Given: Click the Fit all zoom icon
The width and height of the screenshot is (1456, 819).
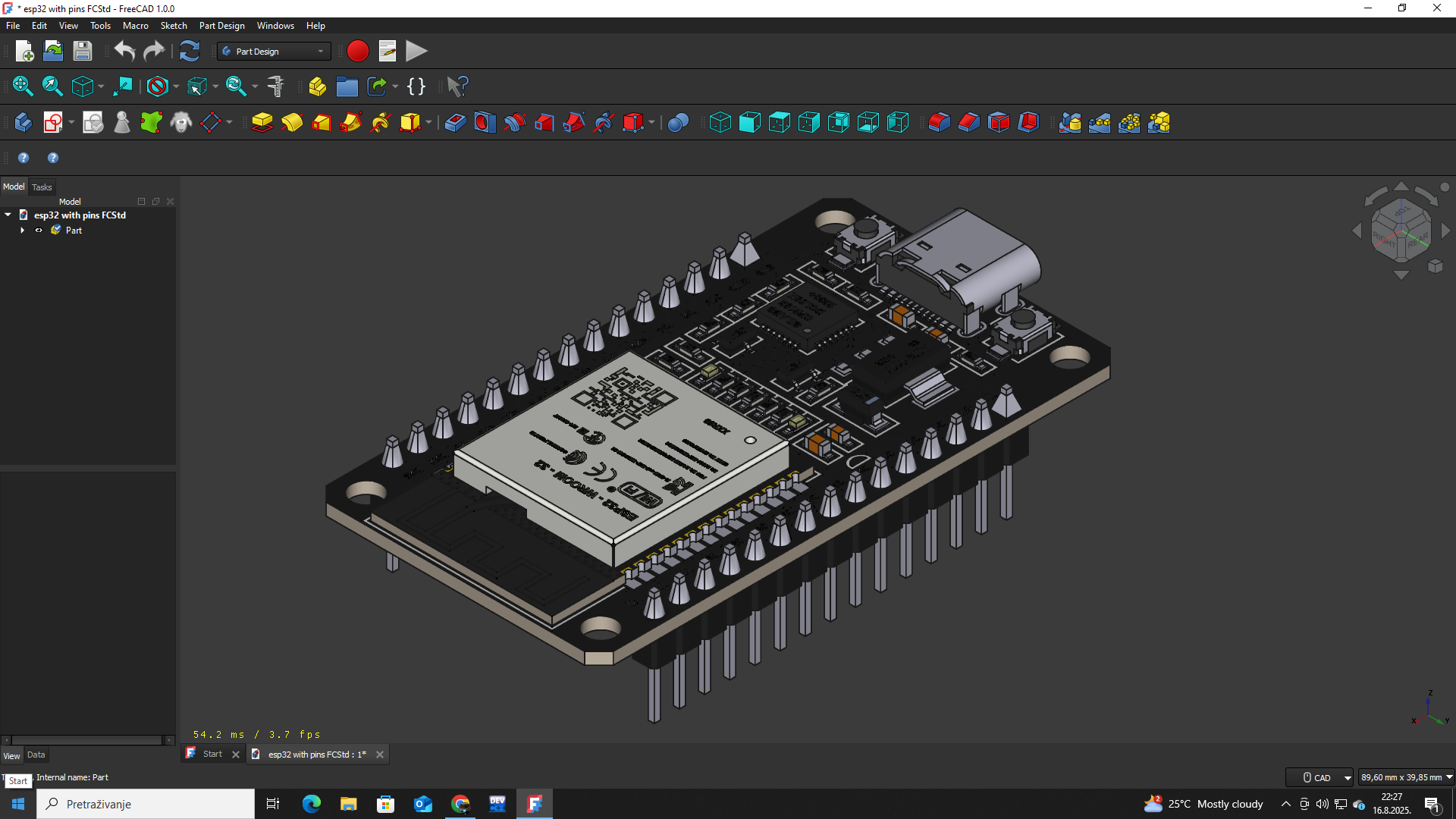Looking at the screenshot, I should 23,86.
